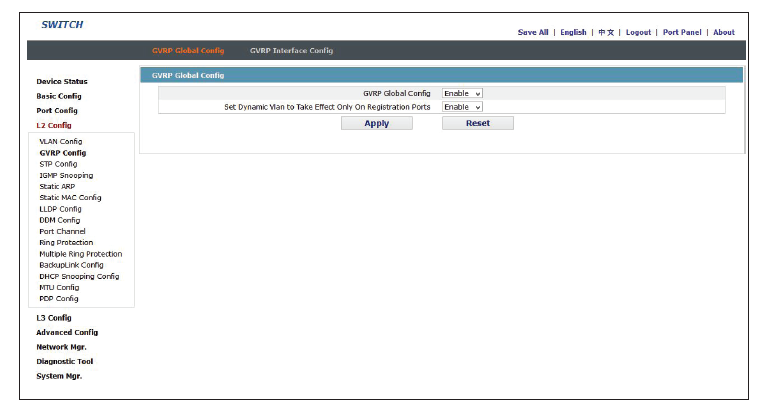
Task: Click the Reset button
Action: (478, 123)
